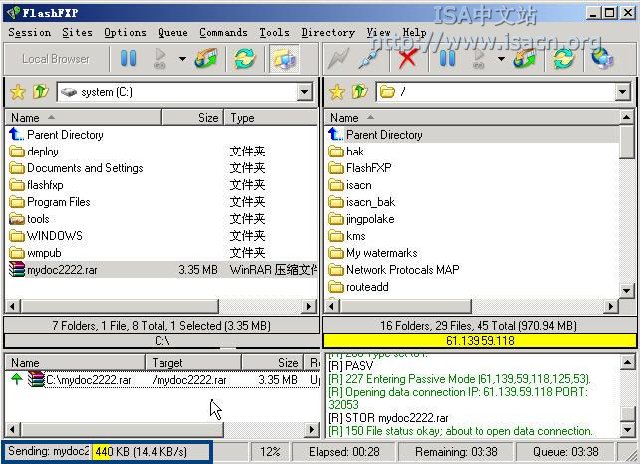Image resolution: width=640 pixels, height=464 pixels.
Task: Select the remote isacn folder
Action: [350, 185]
